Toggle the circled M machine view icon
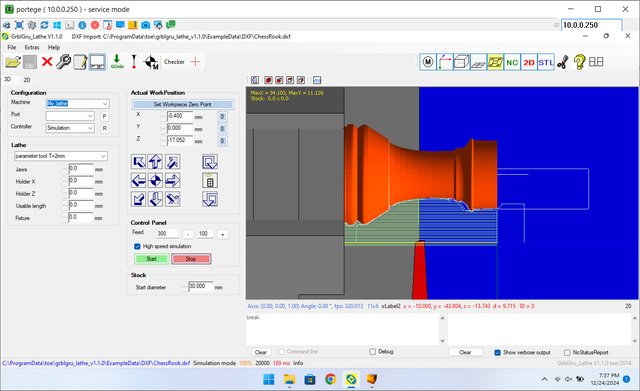This screenshot has height=391, width=640. pos(428,62)
